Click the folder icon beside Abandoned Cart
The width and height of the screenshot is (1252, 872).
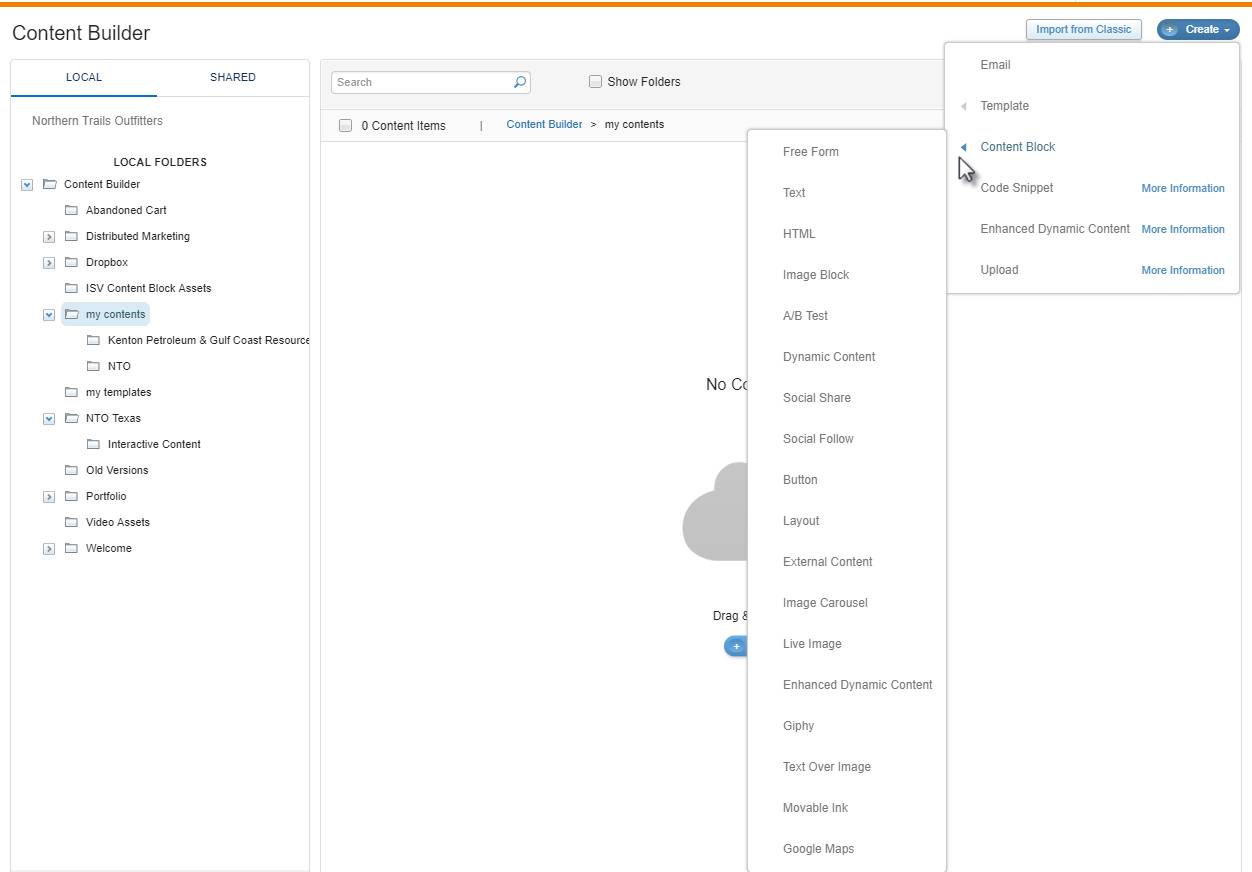coord(71,210)
